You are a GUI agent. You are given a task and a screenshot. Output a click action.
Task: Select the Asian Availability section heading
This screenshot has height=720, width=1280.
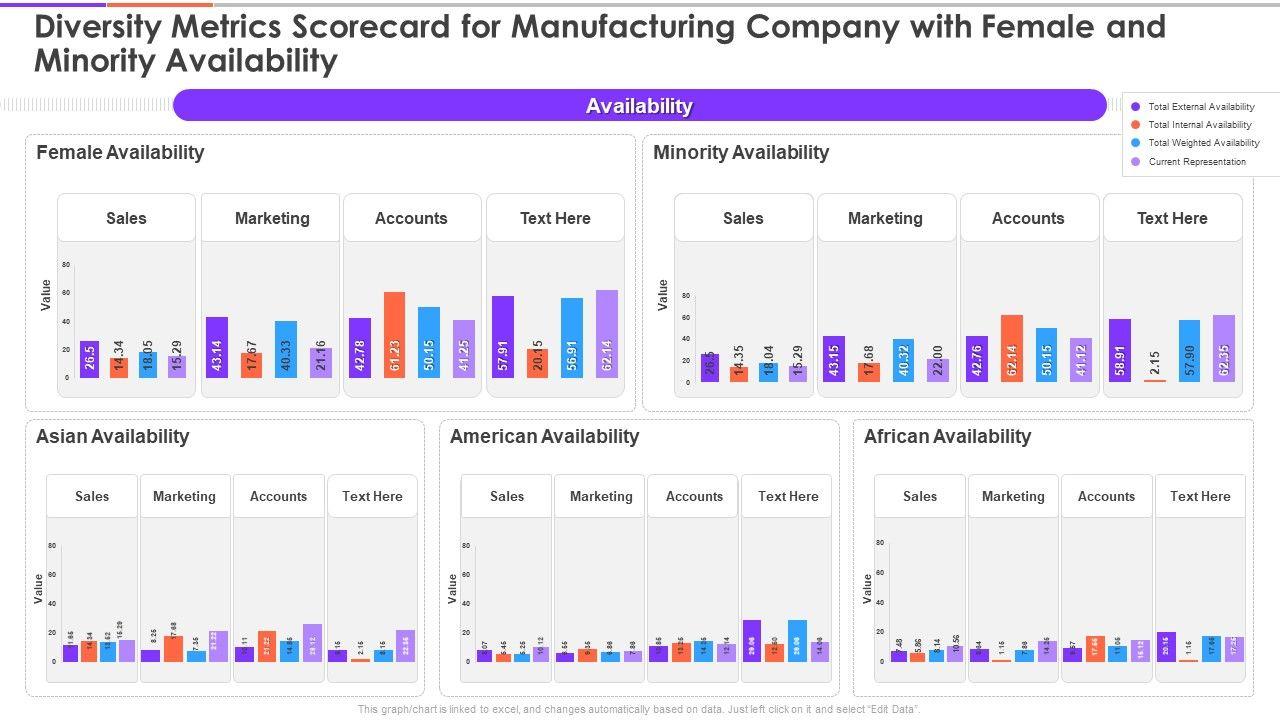pos(112,436)
